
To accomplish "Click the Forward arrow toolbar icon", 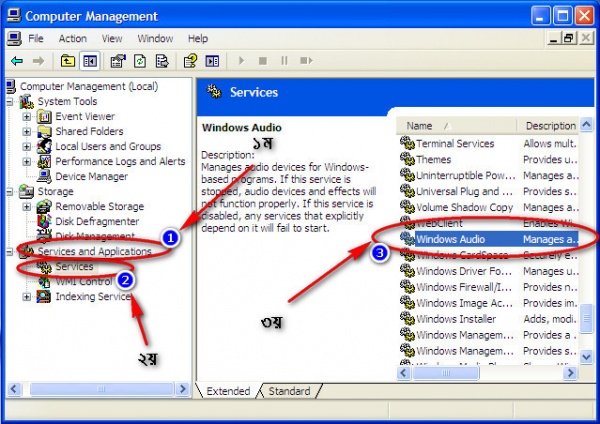I will pos(38,61).
